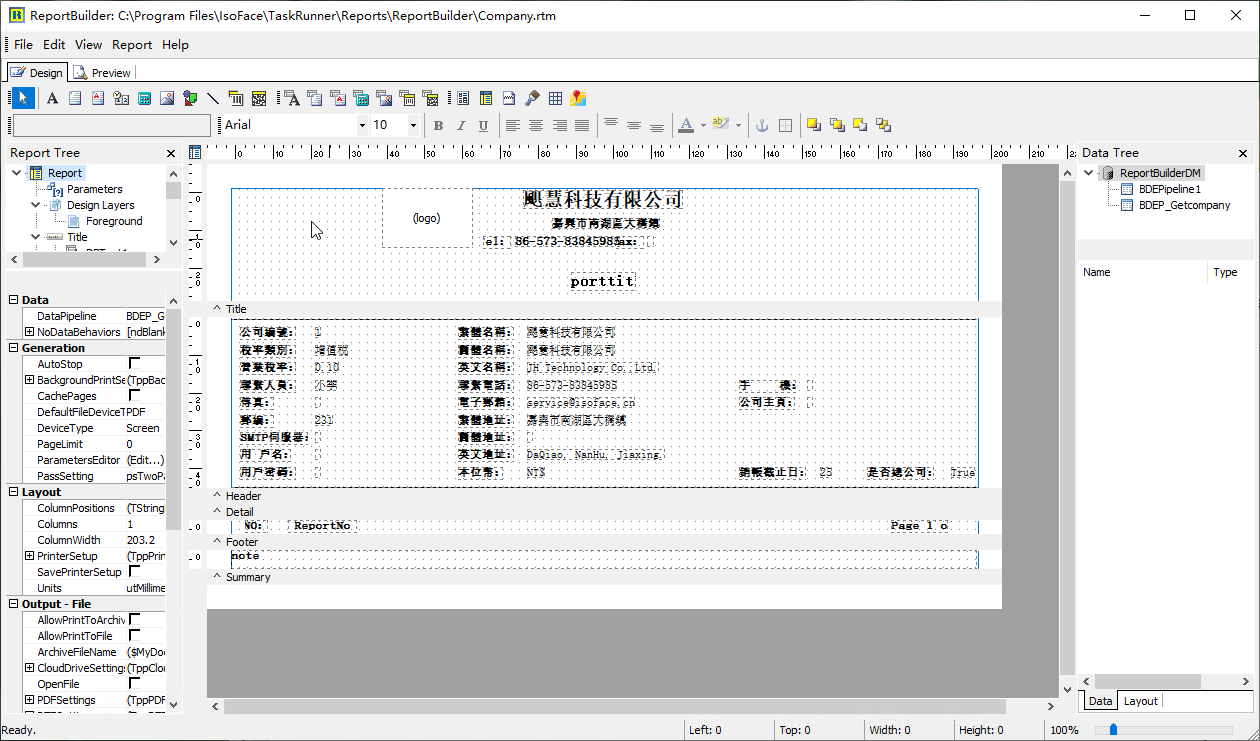The width and height of the screenshot is (1260, 741).
Task: Open the Edit menu
Action: (x=54, y=45)
